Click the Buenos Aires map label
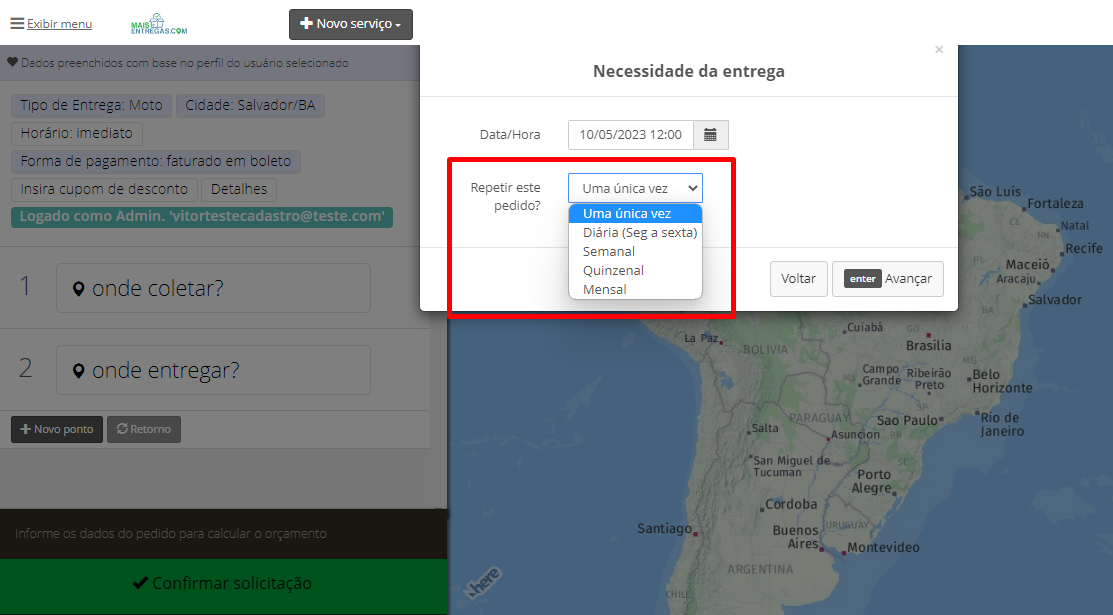Screen dimensions: 1113x615 point(796,537)
